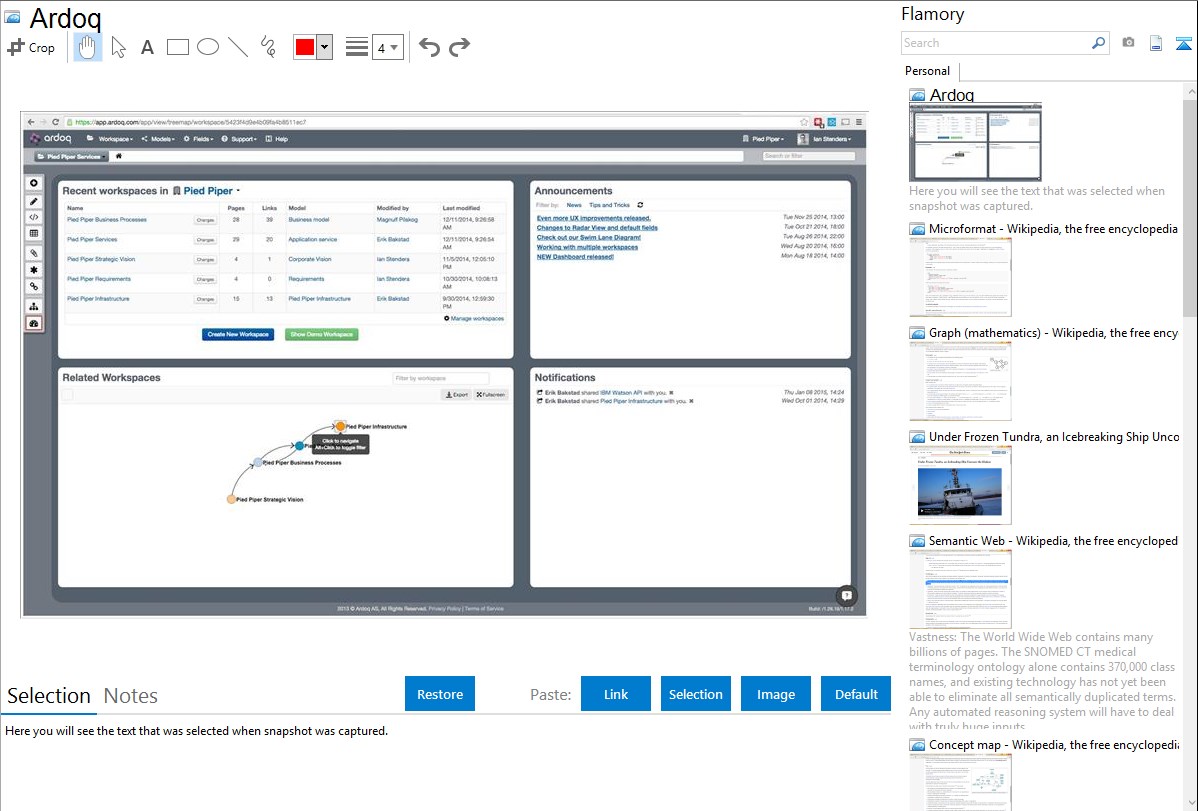This screenshot has width=1198, height=811.
Task: Click the Paste Selection button
Action: pyautogui.click(x=695, y=694)
